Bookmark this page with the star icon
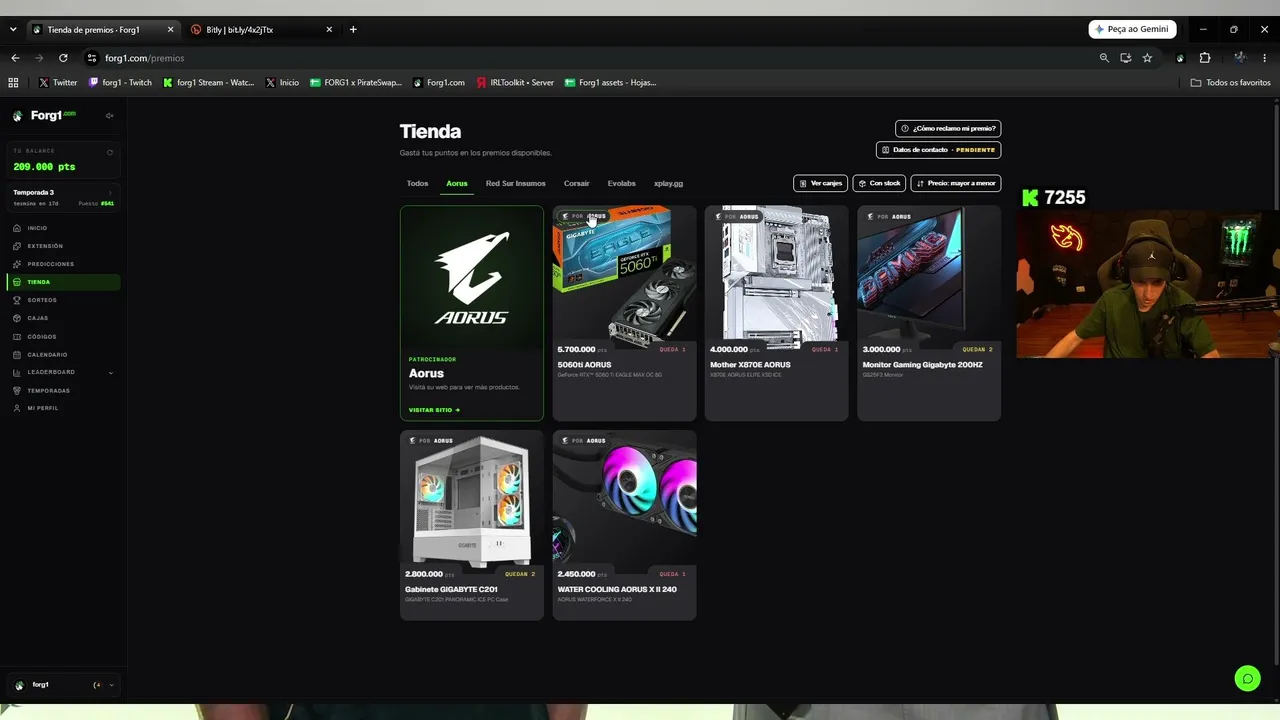Screen dimensions: 1280x720 pyautogui.click(x=1147, y=58)
